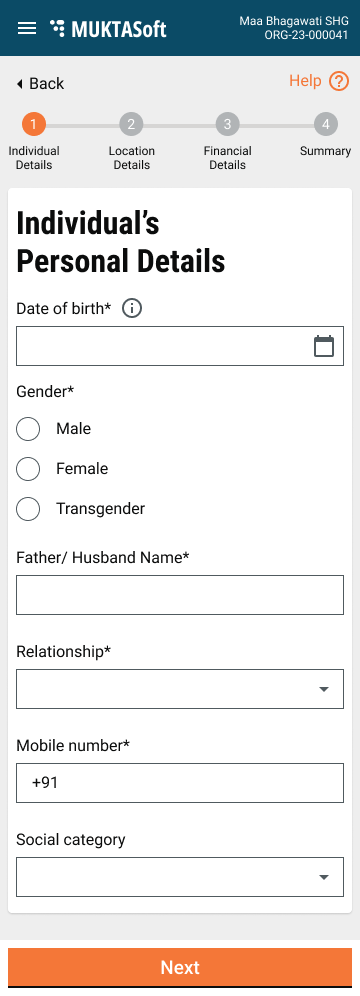
Task: Click the Back arrow icon
Action: tap(20, 84)
